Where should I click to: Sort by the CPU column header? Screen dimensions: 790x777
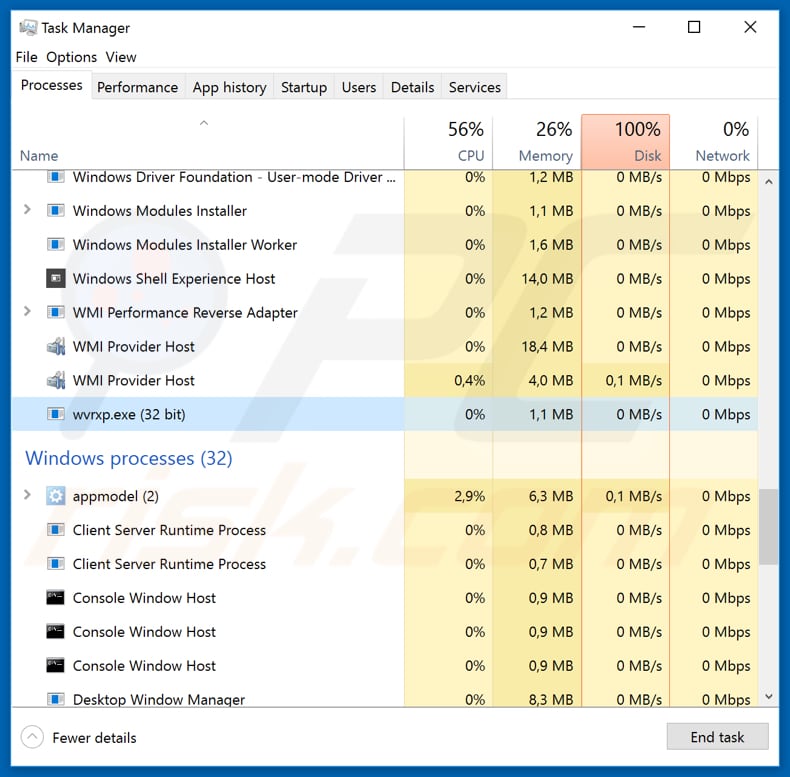click(x=448, y=142)
